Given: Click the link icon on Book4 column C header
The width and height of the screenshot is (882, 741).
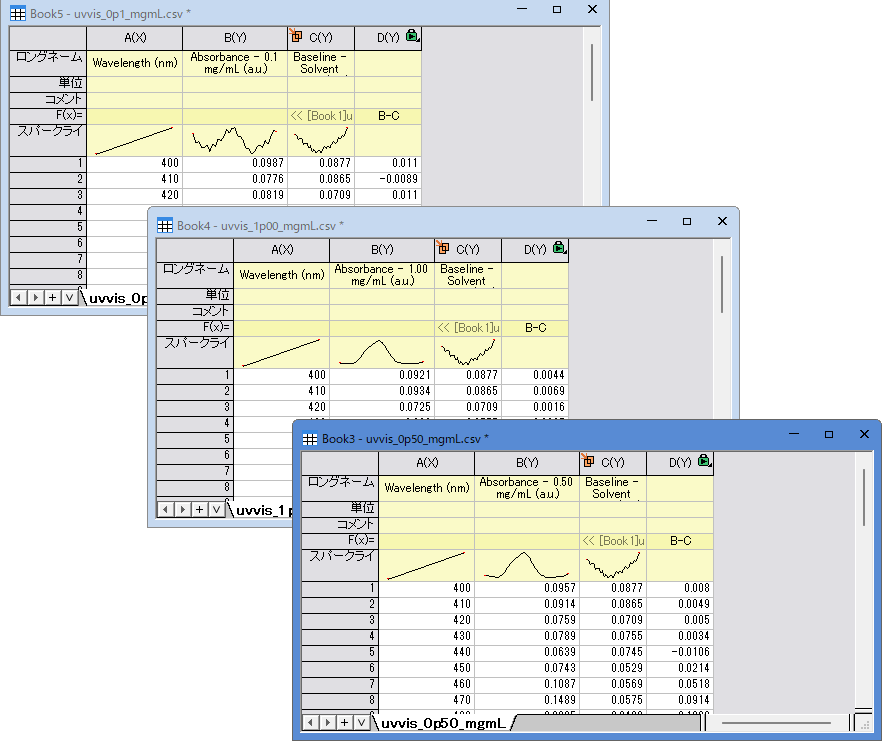Looking at the screenshot, I should point(442,247).
